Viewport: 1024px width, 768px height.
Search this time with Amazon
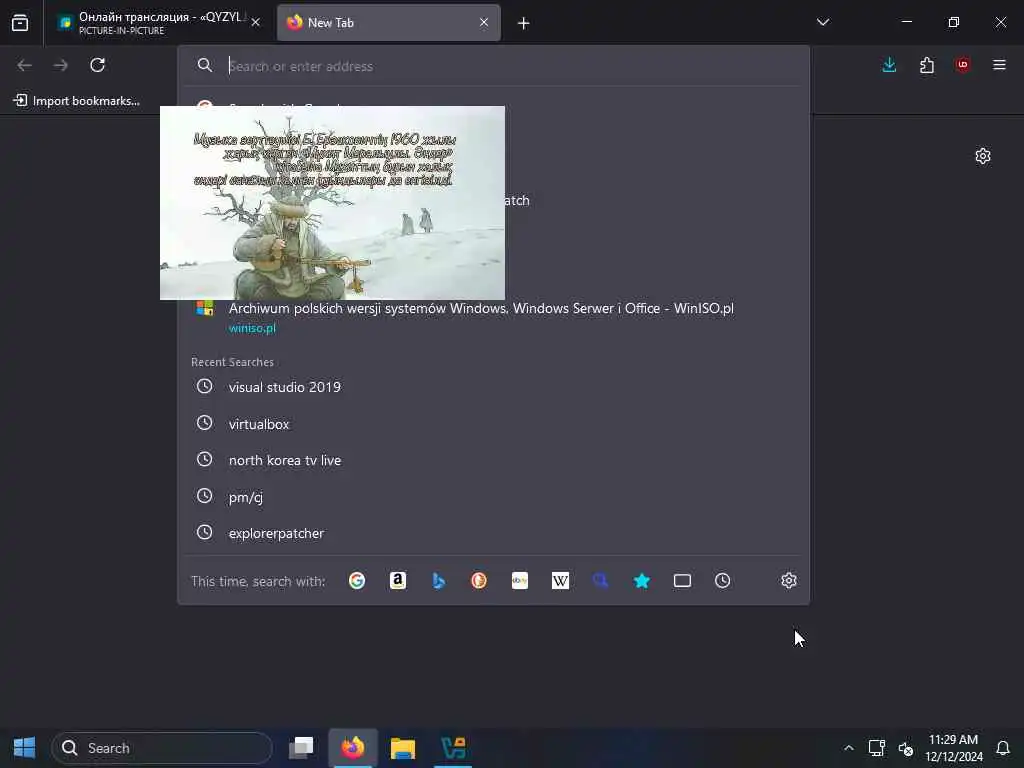398,581
